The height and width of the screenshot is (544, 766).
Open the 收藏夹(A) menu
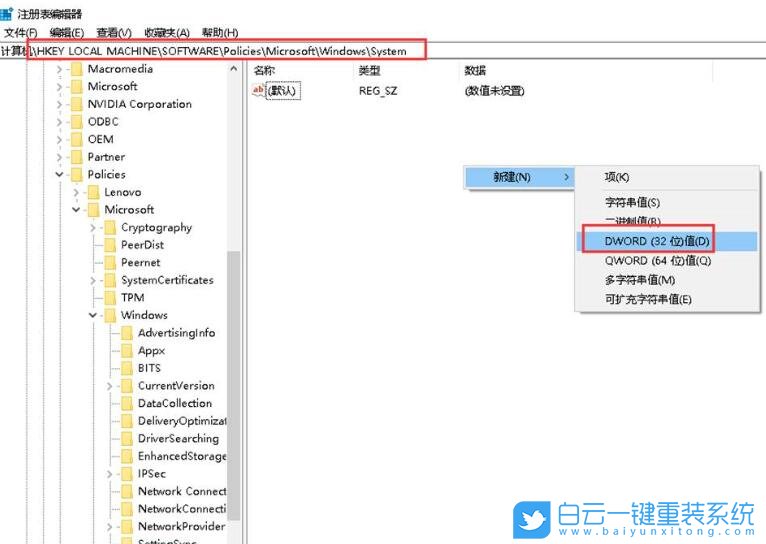(x=167, y=33)
